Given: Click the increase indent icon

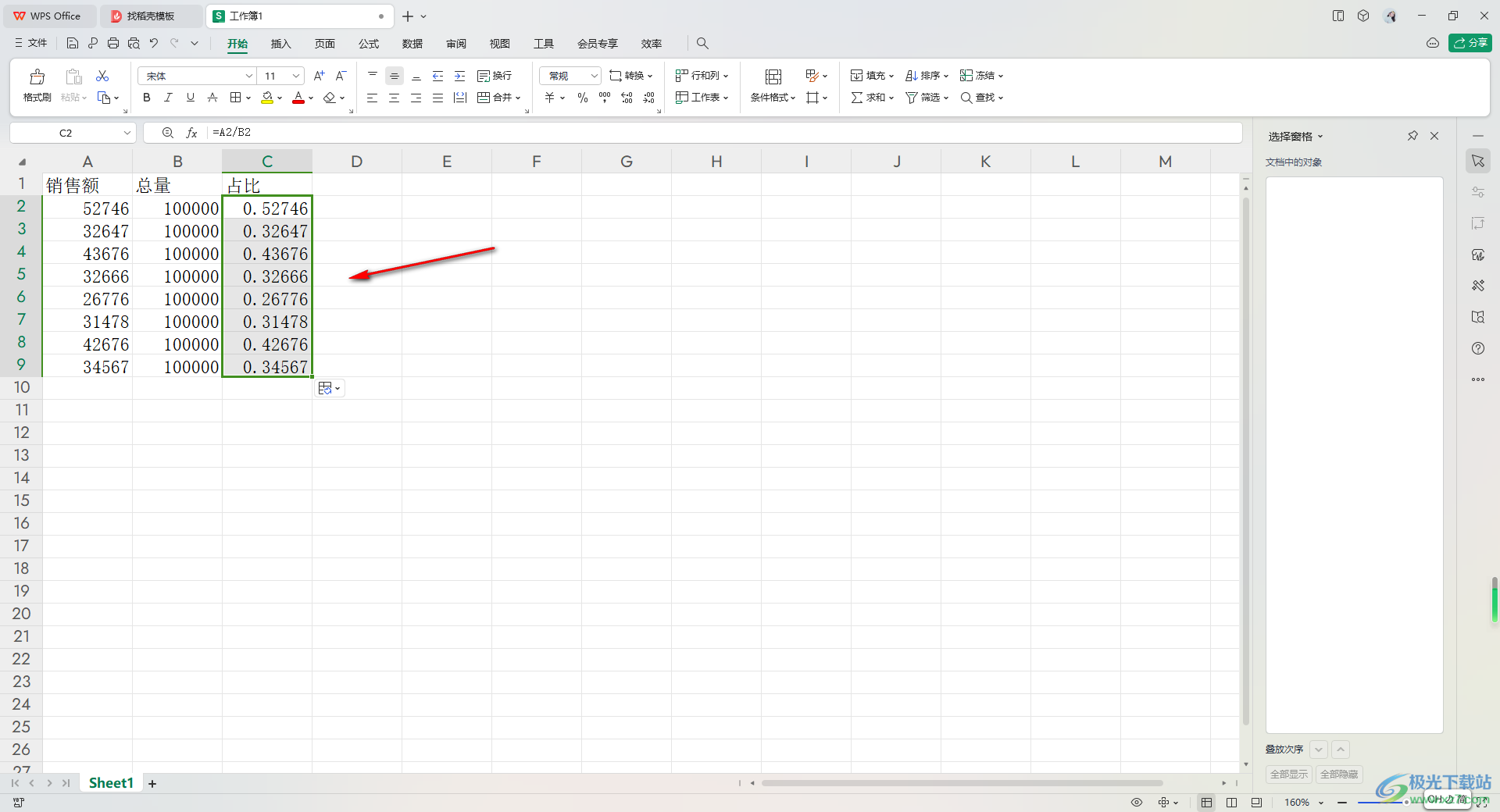Looking at the screenshot, I should coord(460,76).
